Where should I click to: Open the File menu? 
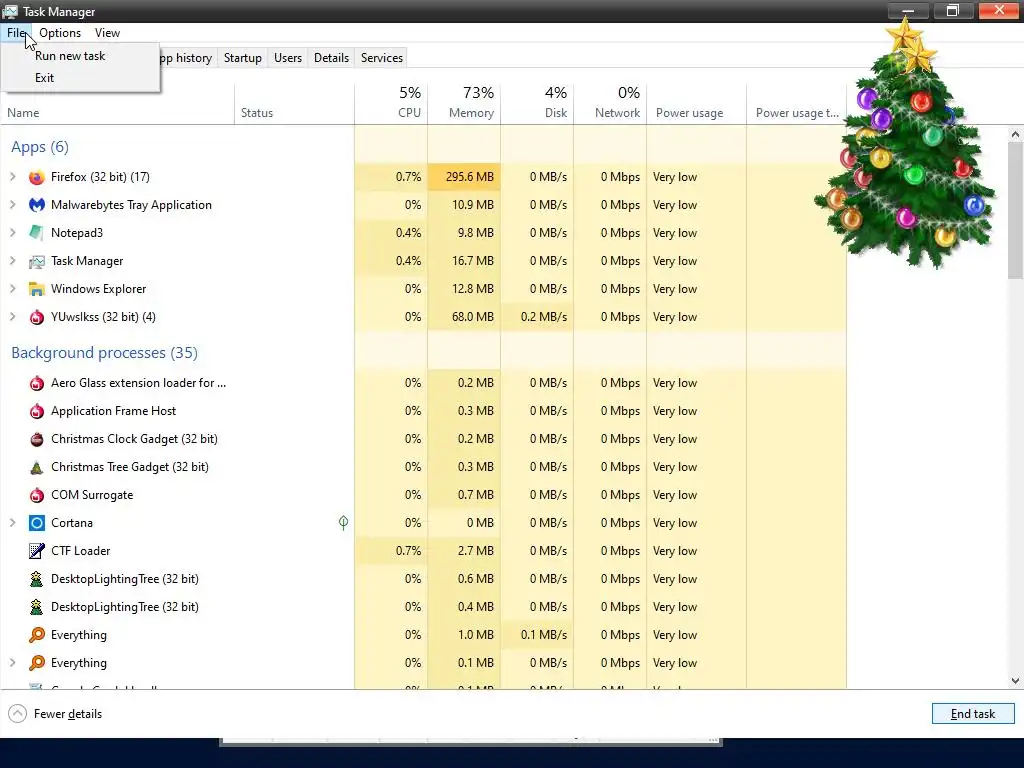[16, 33]
